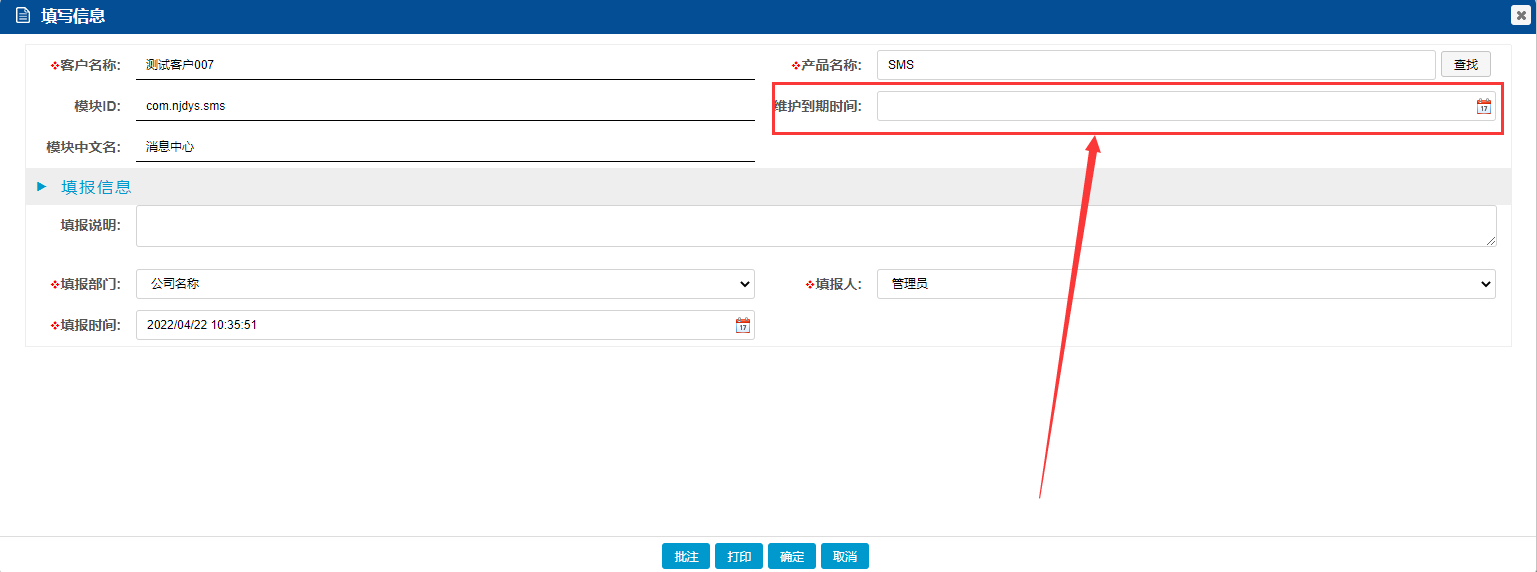Click the 模块中文名 input field
The height and width of the screenshot is (572, 1537).
pos(445,147)
